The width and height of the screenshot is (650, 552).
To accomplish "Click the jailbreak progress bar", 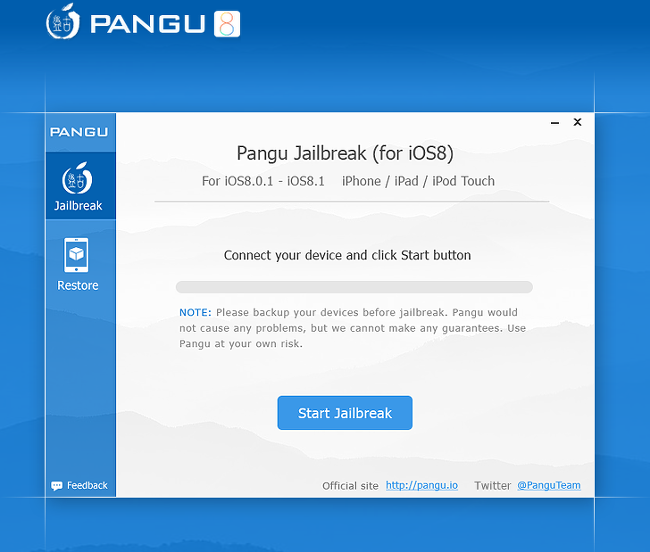I will click(354, 287).
